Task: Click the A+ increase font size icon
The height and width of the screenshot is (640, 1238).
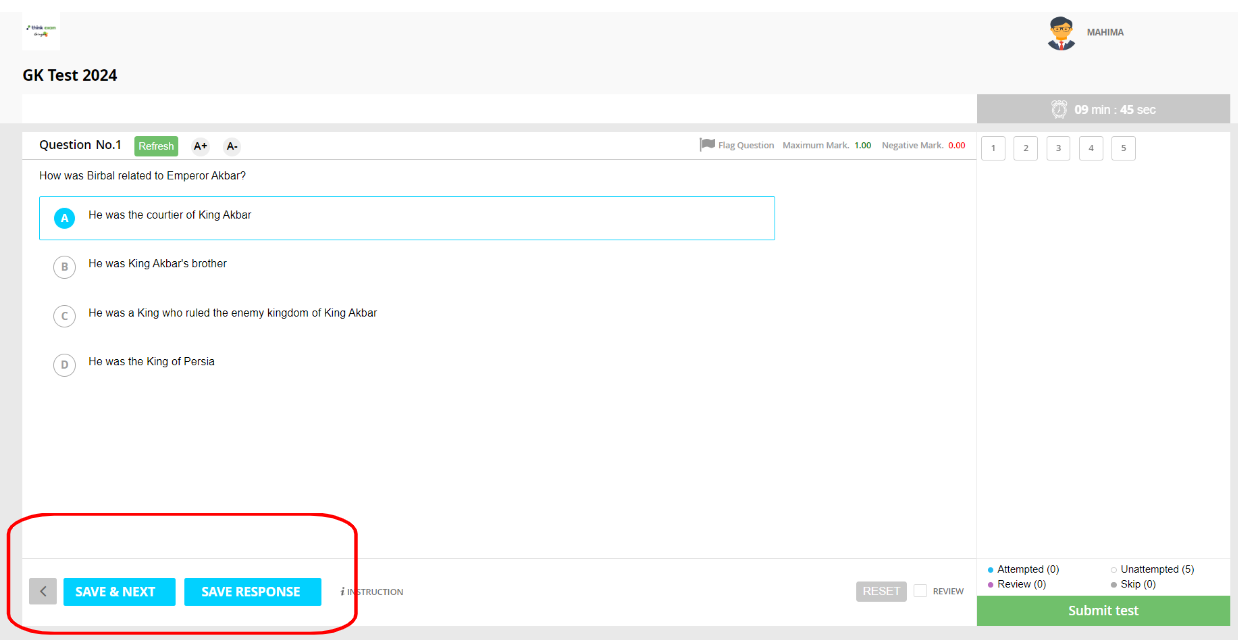Action: click(200, 146)
